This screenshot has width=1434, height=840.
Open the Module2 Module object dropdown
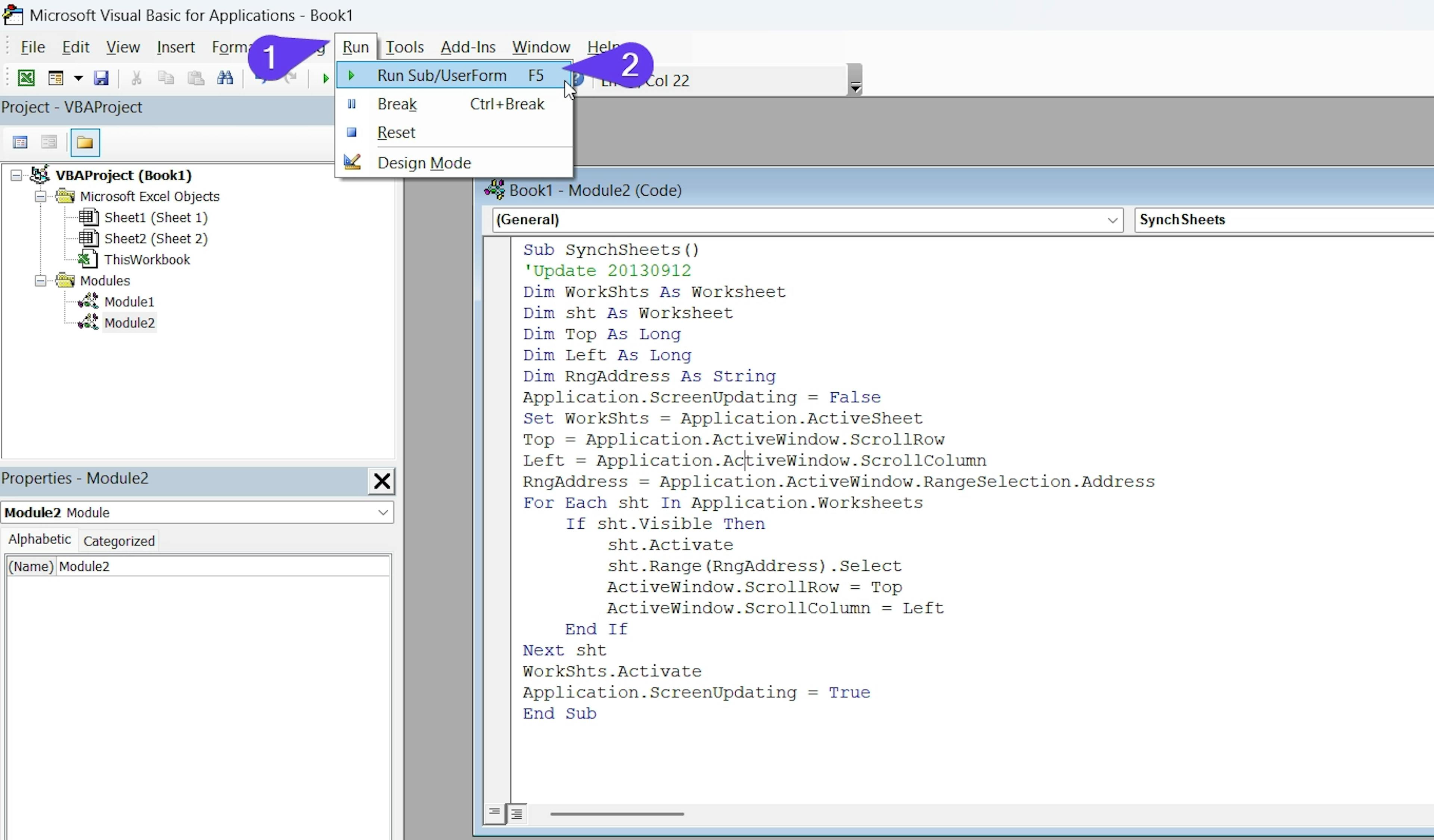(x=383, y=513)
